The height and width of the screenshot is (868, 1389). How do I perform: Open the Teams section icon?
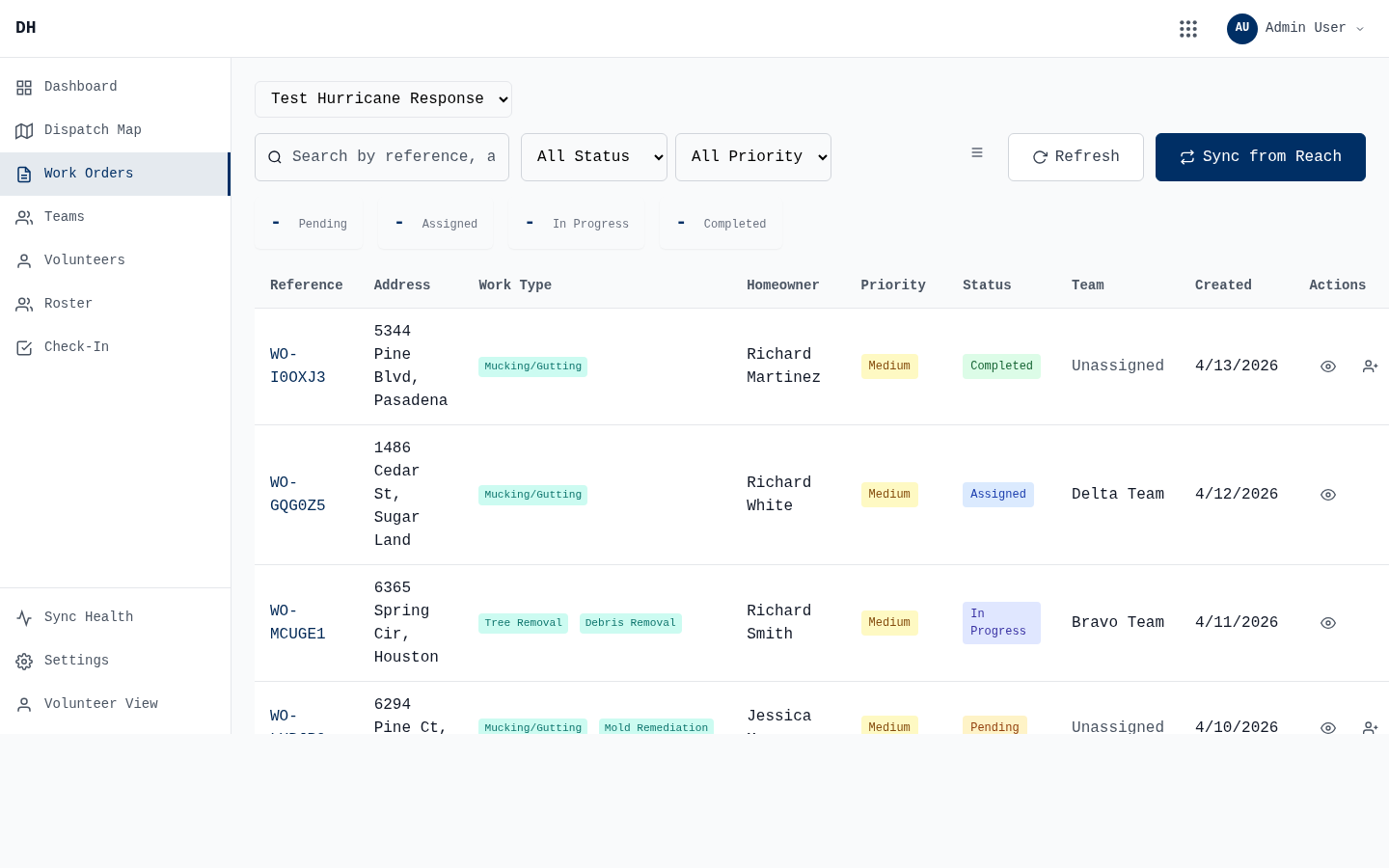click(24, 217)
